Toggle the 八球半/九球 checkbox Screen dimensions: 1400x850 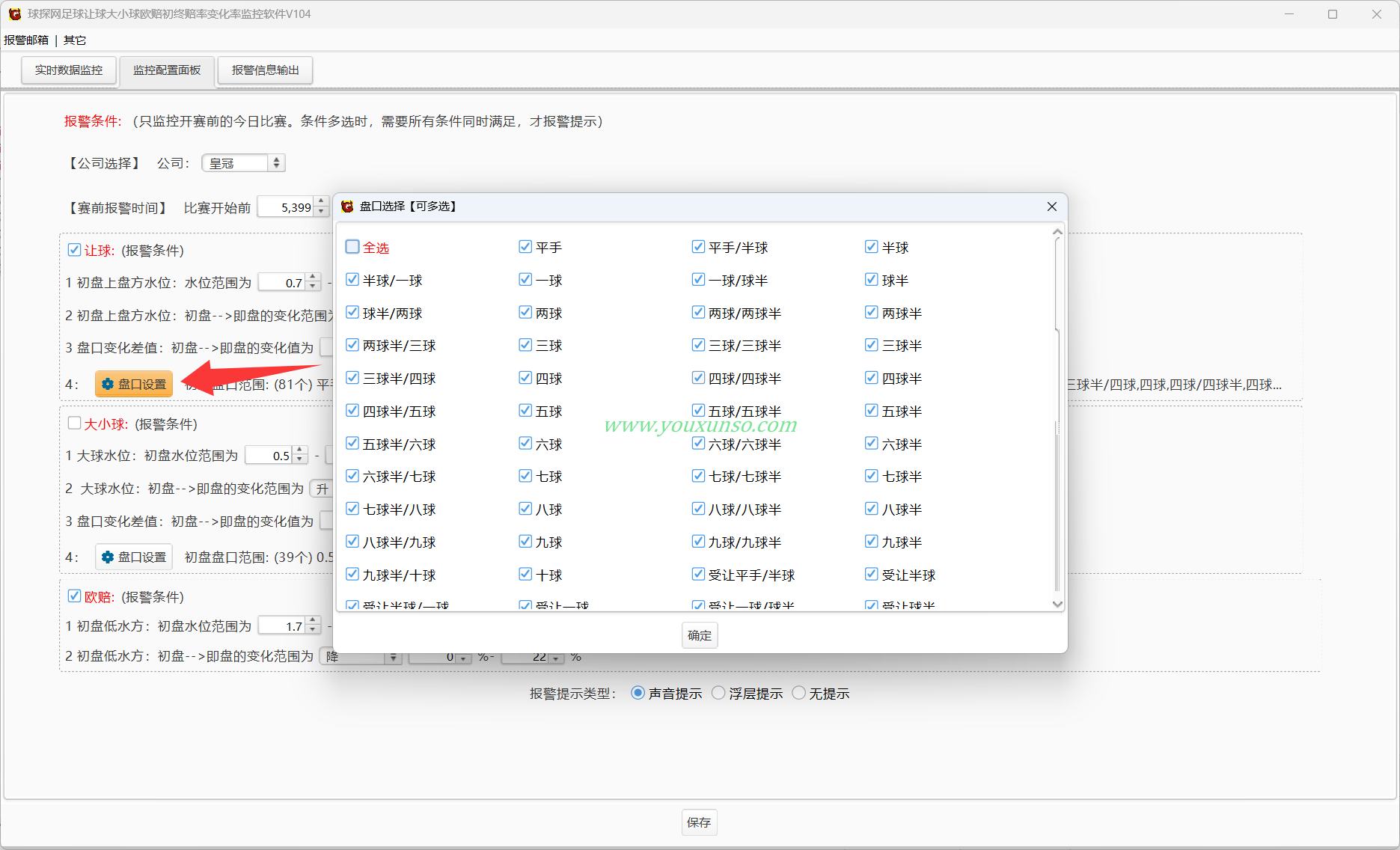click(352, 542)
